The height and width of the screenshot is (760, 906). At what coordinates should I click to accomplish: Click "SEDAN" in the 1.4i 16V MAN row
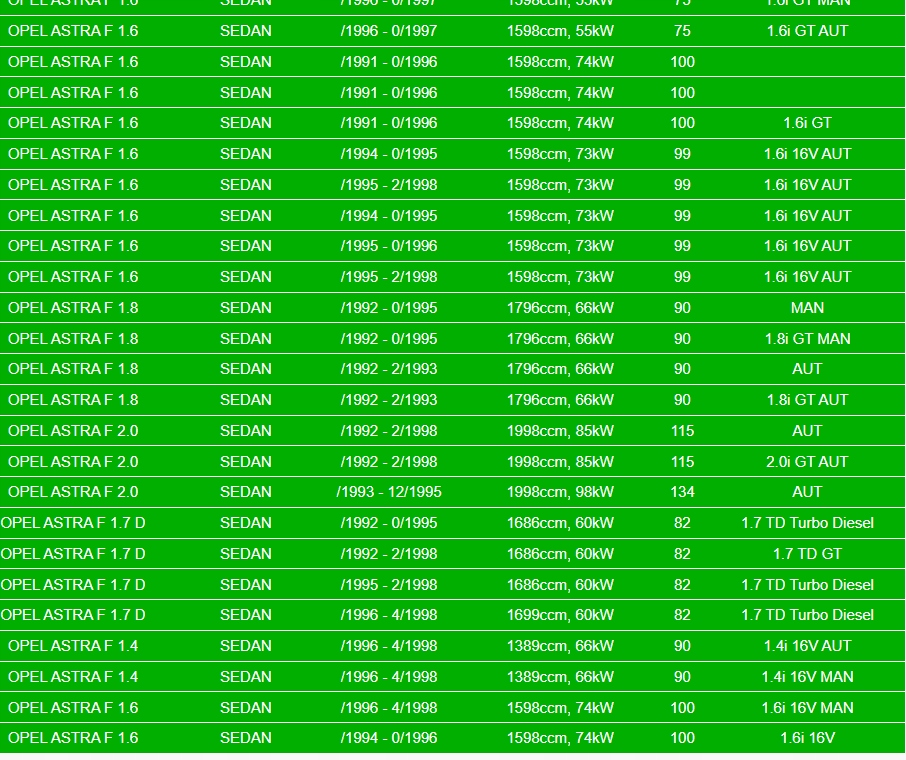click(245, 677)
